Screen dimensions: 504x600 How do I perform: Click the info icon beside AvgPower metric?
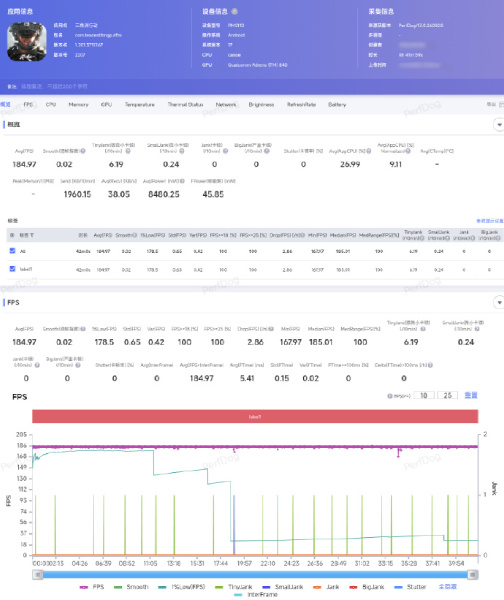click(x=182, y=181)
